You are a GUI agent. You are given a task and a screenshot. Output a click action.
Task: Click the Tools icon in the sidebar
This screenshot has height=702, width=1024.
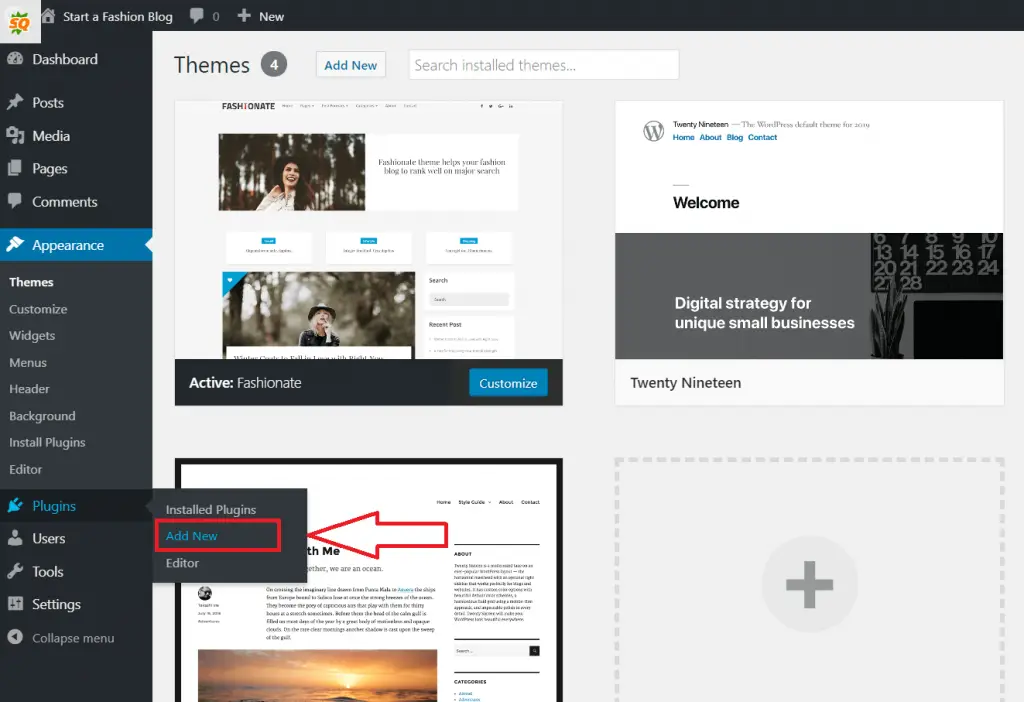tap(17, 571)
